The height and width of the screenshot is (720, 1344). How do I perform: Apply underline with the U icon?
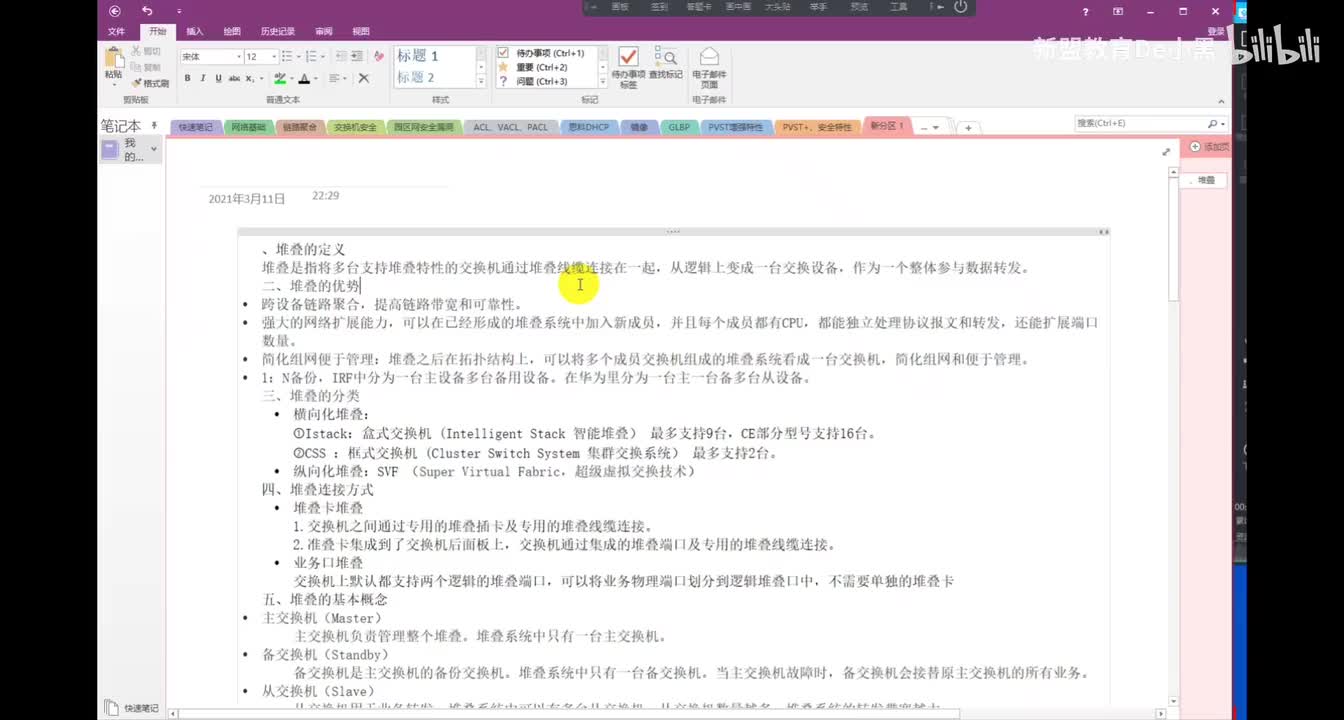click(x=218, y=78)
